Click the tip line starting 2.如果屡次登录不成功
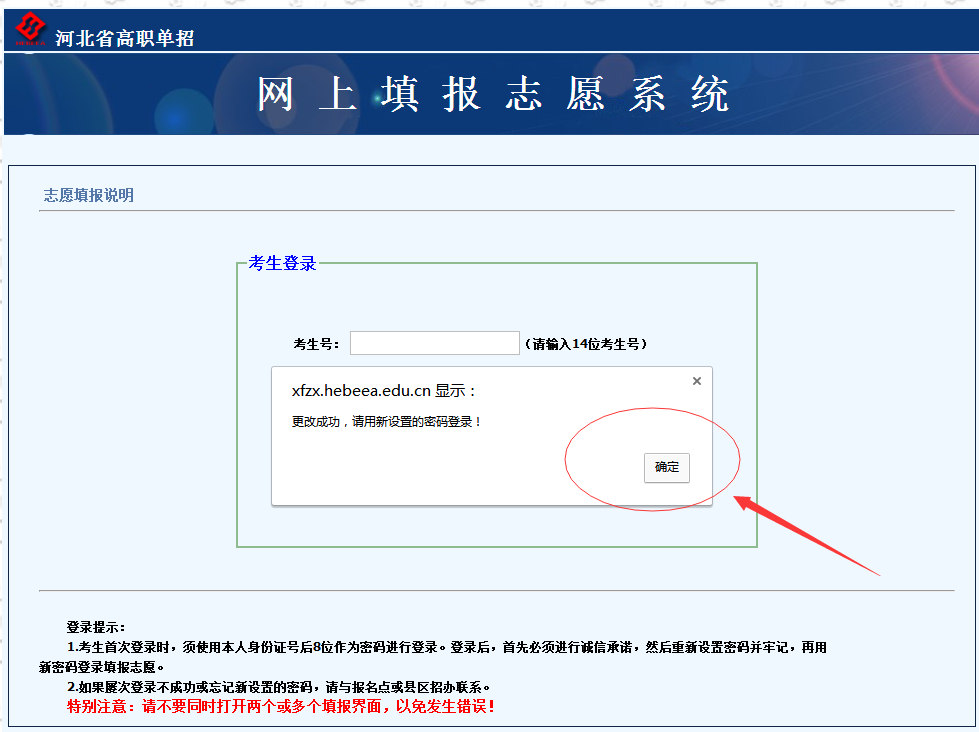 279,687
